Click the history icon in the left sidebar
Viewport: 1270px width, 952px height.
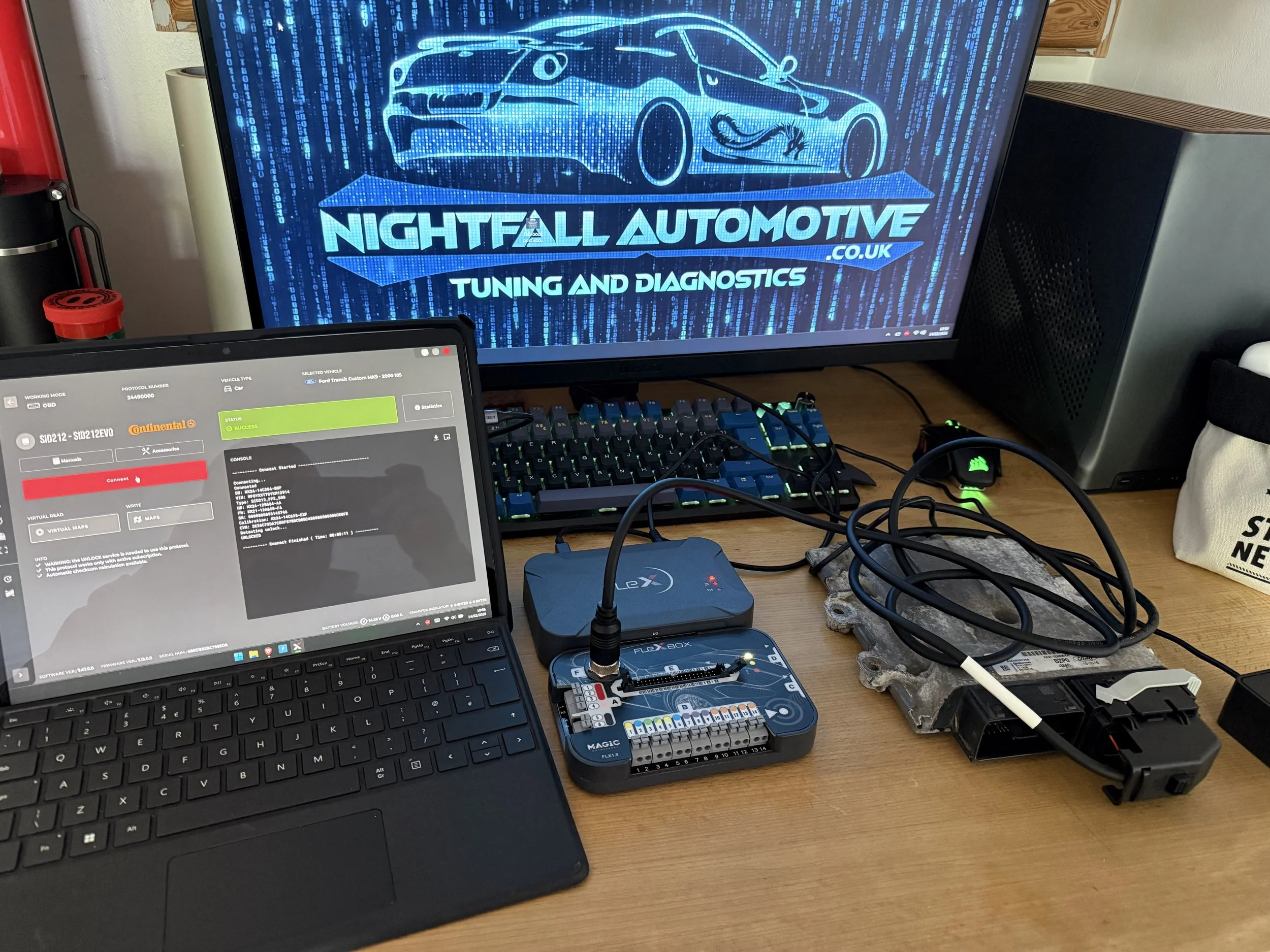[x=8, y=579]
